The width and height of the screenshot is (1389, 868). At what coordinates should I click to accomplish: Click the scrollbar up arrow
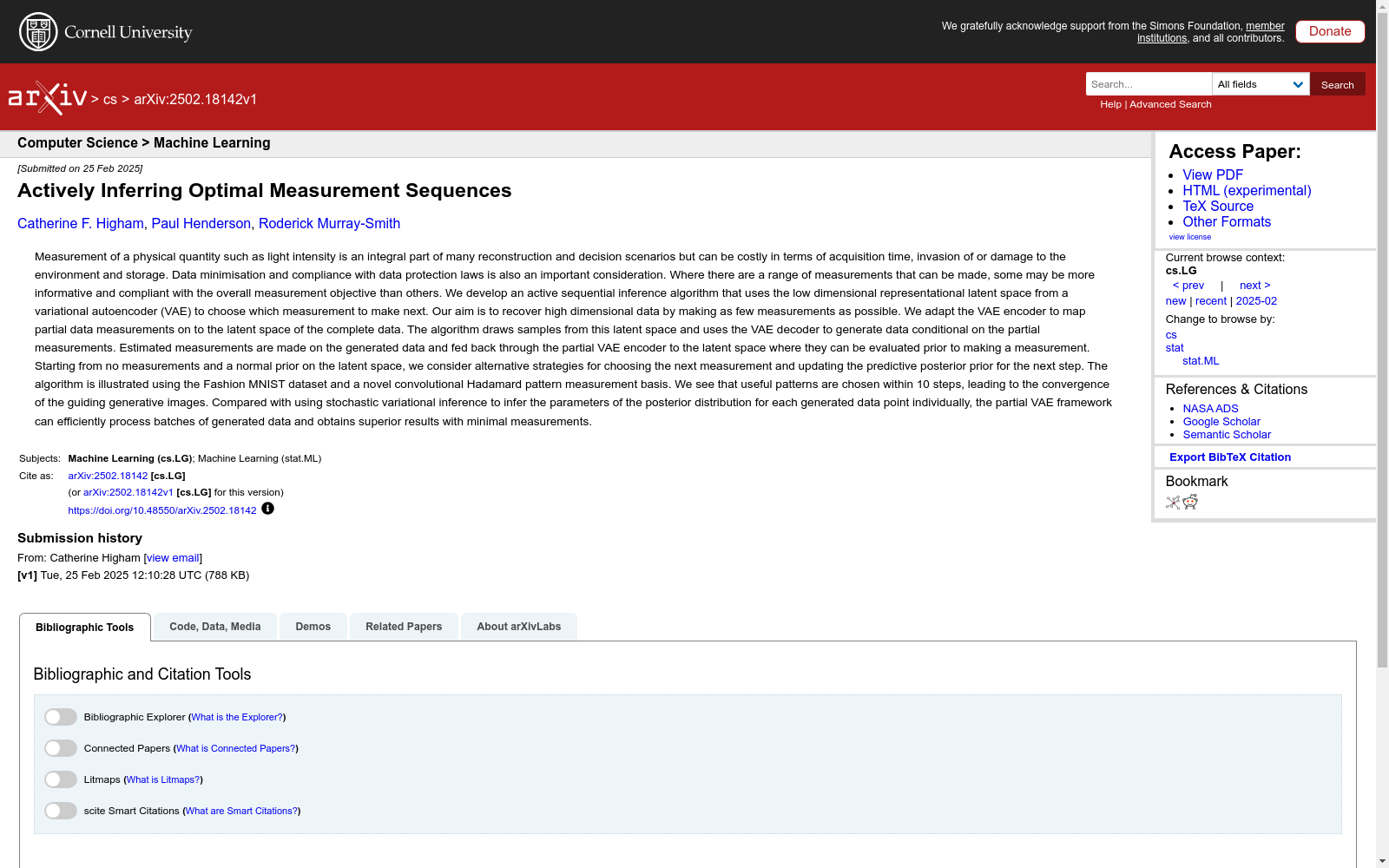click(x=1382, y=7)
